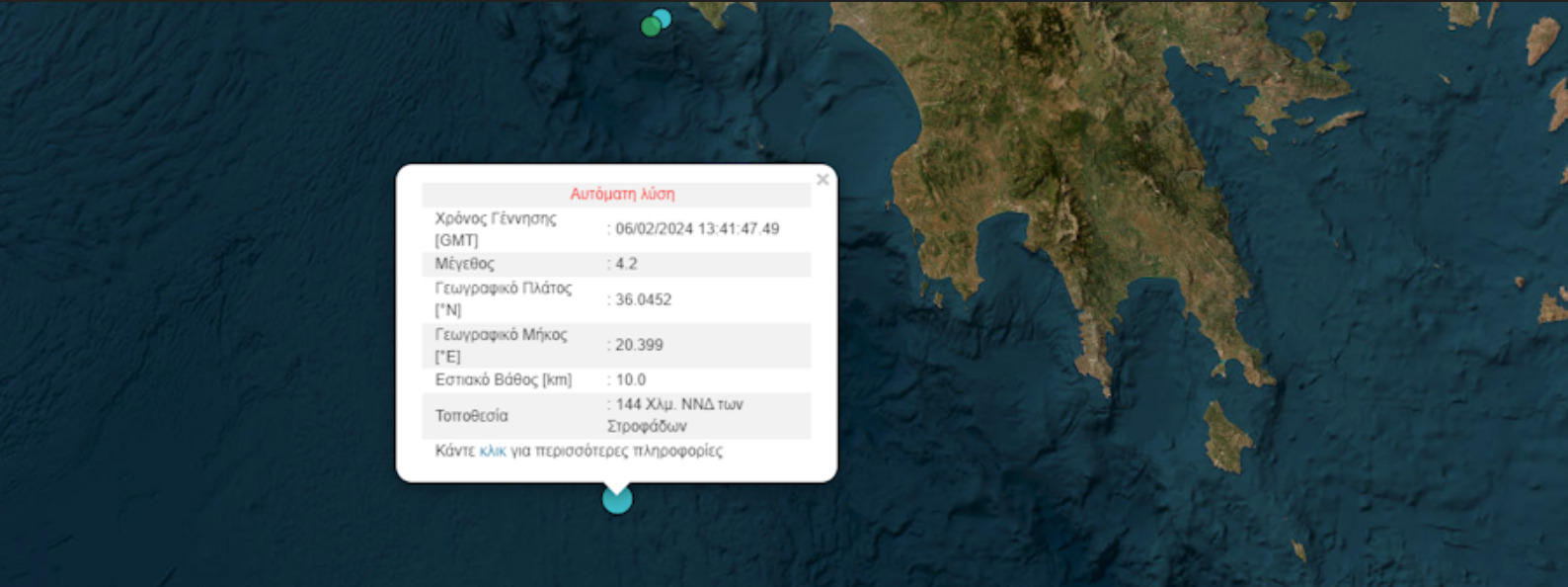Click the 'Γεωγραφικό Πλάτος' label

tap(503, 289)
